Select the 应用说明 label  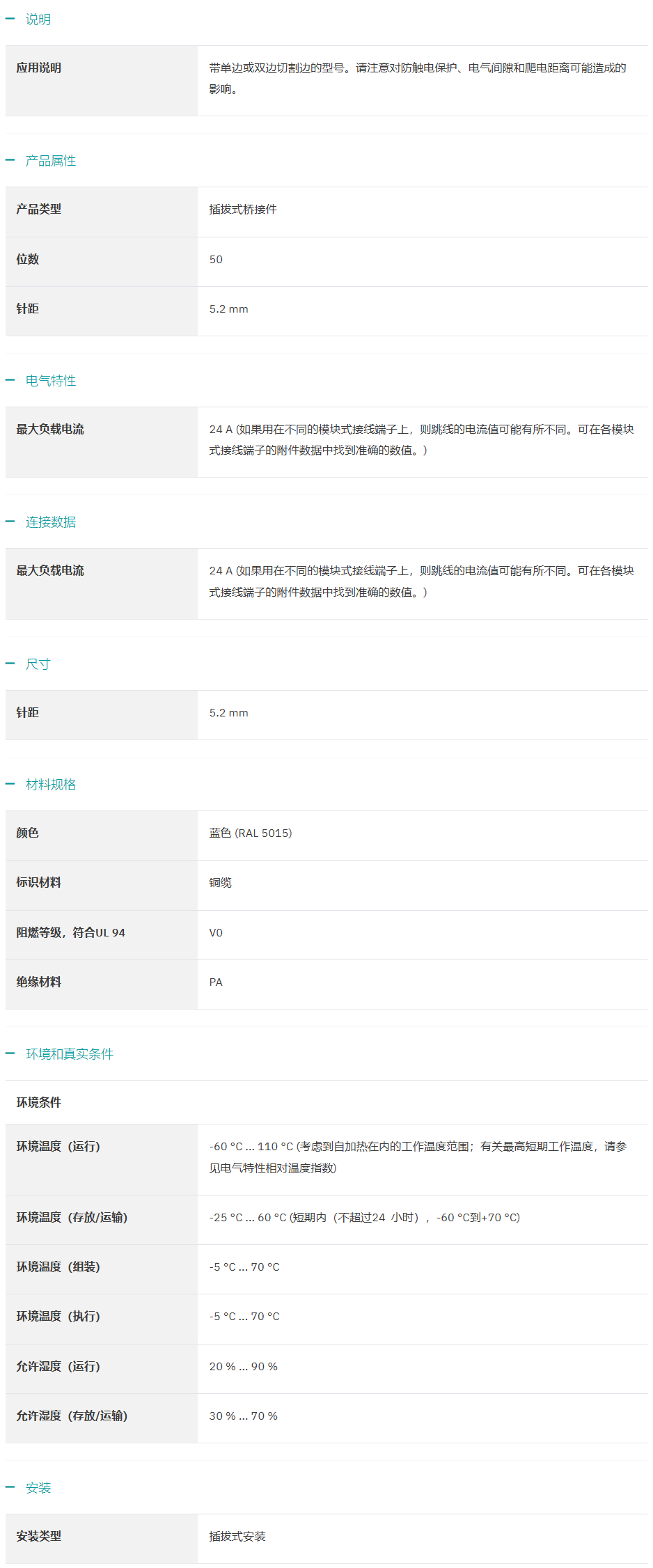pyautogui.click(x=39, y=68)
